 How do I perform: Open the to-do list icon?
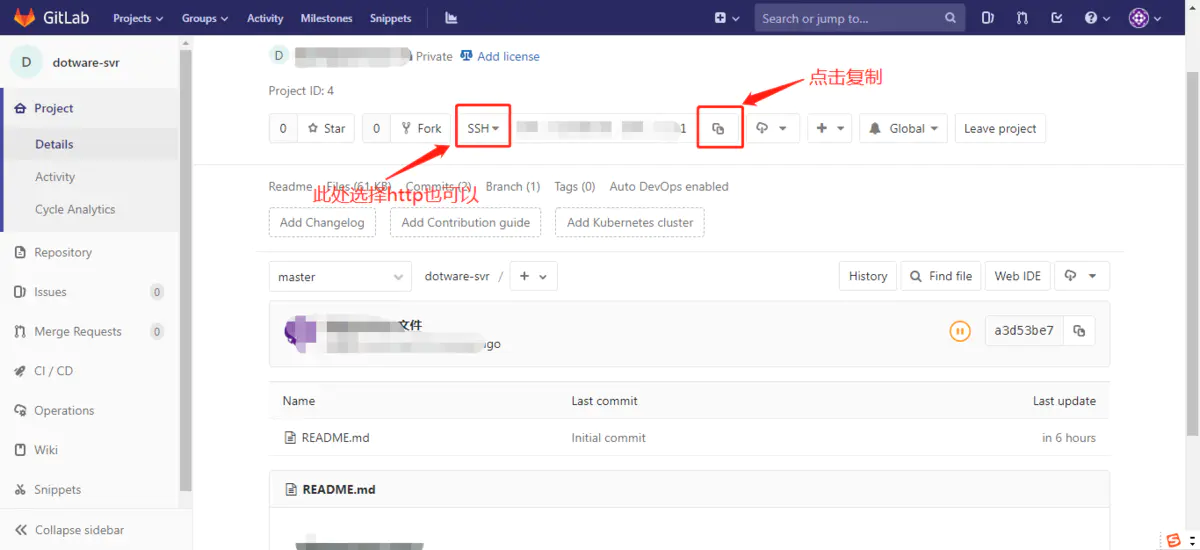pyautogui.click(x=1057, y=18)
